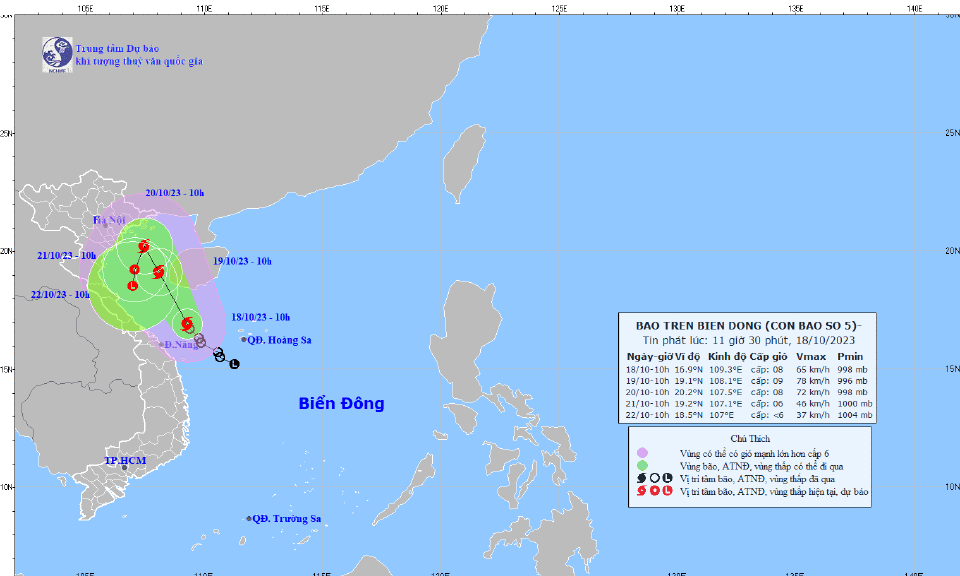This screenshot has height=576, width=960.
Task: Click the red L low-pressure marker for 22/10
Action: 133,286
